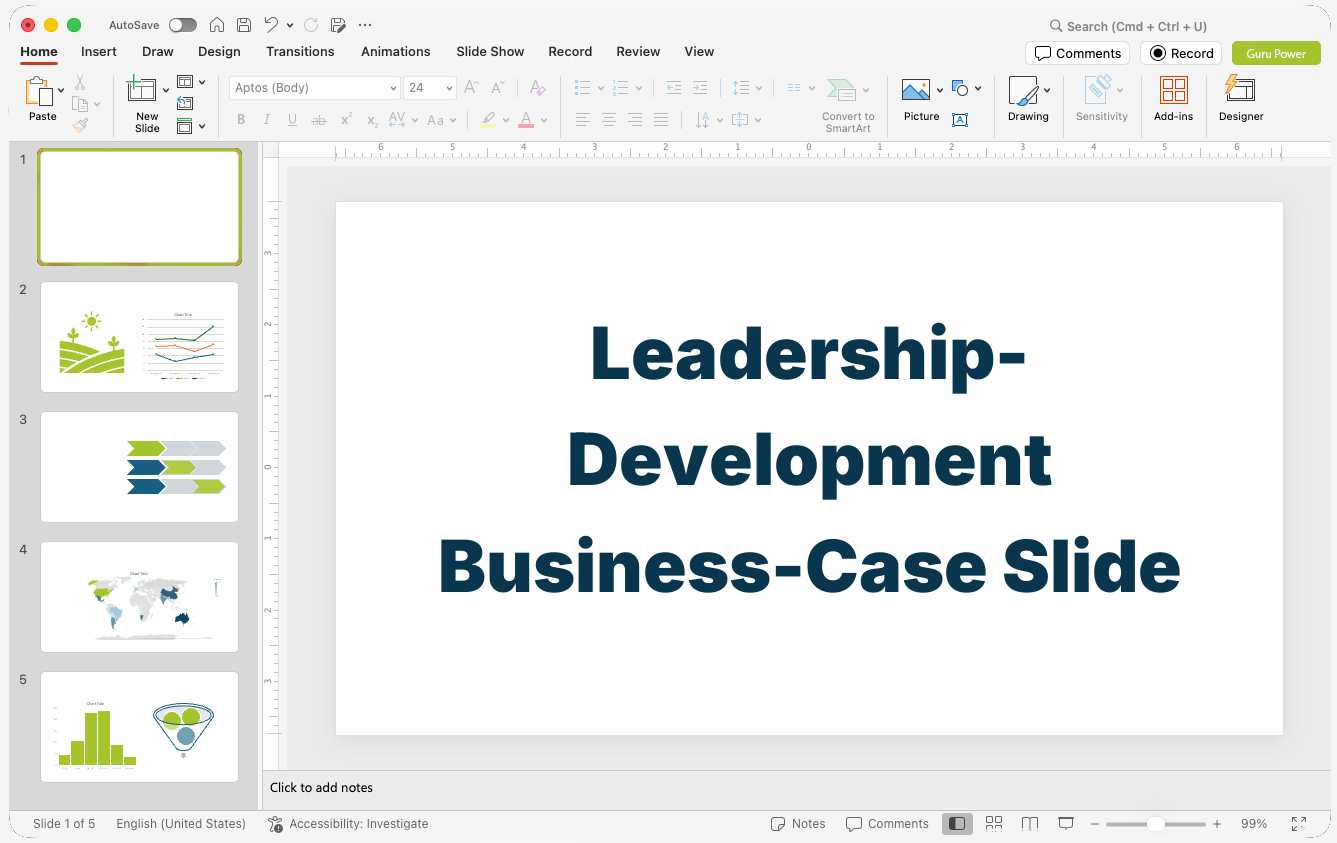The image size is (1337, 843).
Task: Expand the New Slide dropdown arrow
Action: [166, 91]
